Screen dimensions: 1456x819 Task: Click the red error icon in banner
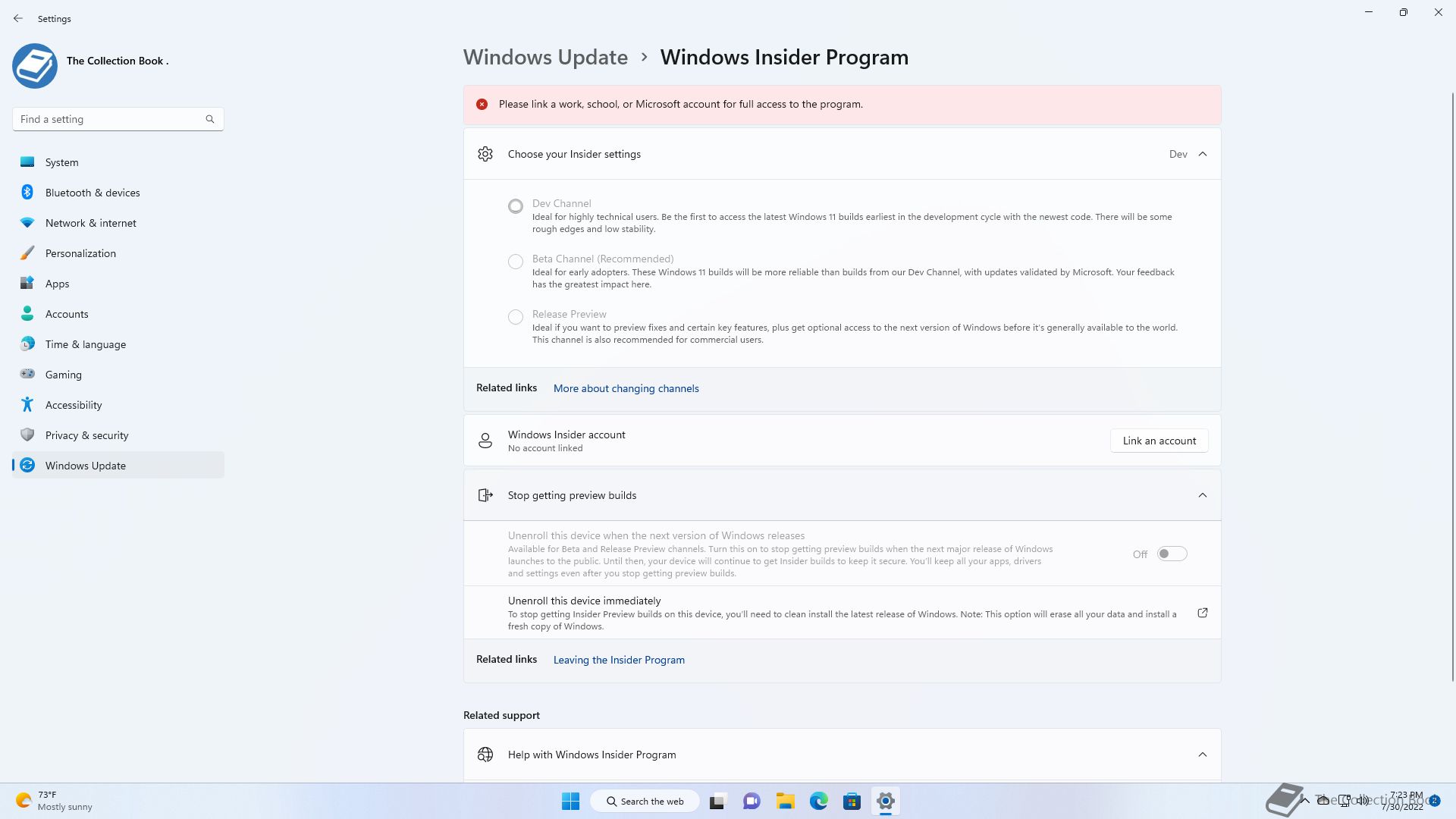click(482, 104)
